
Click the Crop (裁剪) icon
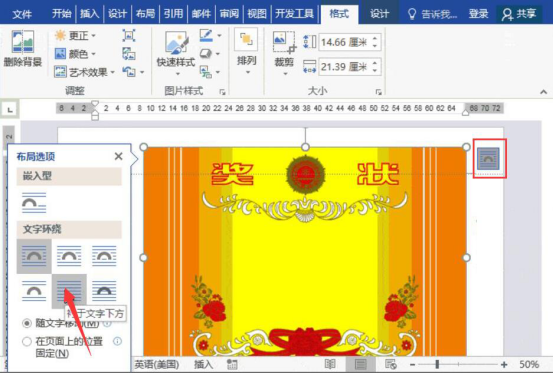coord(284,43)
